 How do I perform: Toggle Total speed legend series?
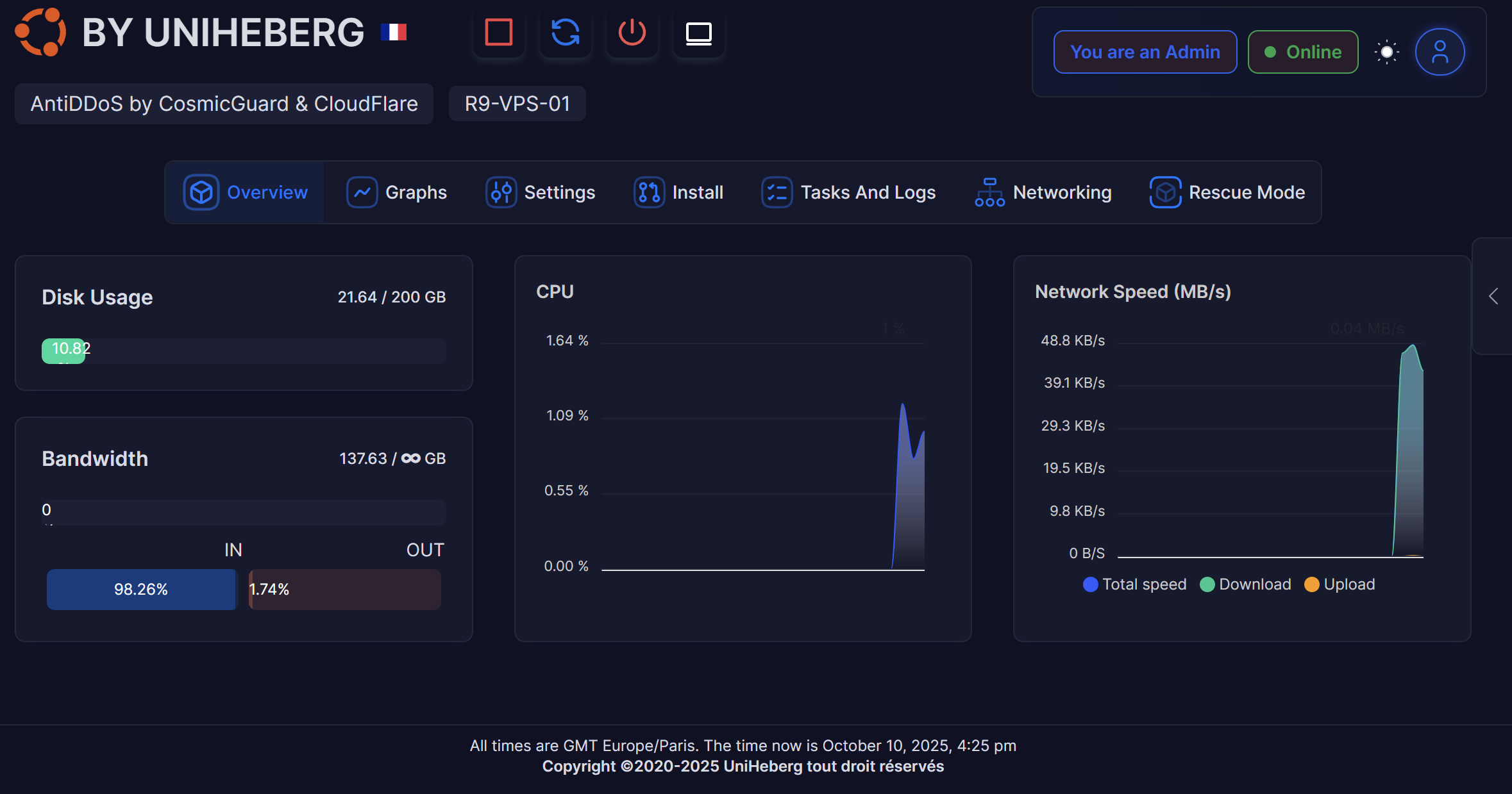pyautogui.click(x=1134, y=584)
